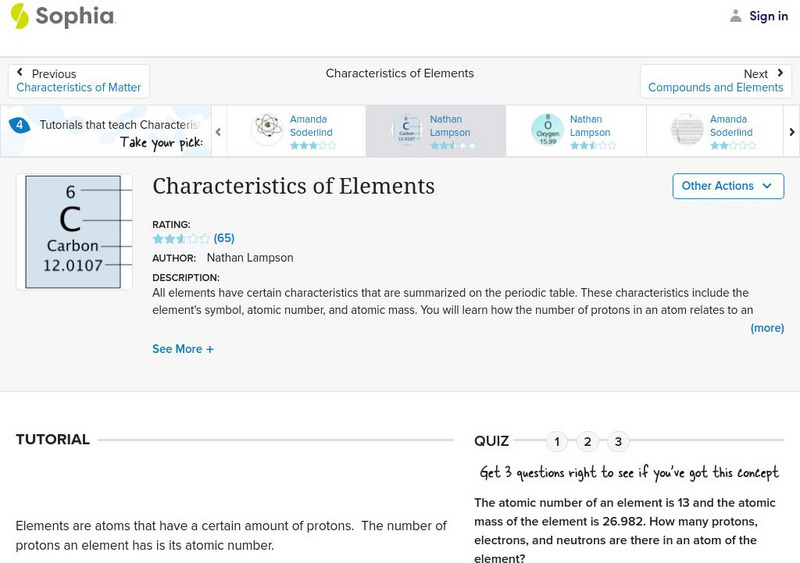The image size is (800, 563).
Task: Choose the periodic table tutorial thumbnail
Action: pos(687,129)
